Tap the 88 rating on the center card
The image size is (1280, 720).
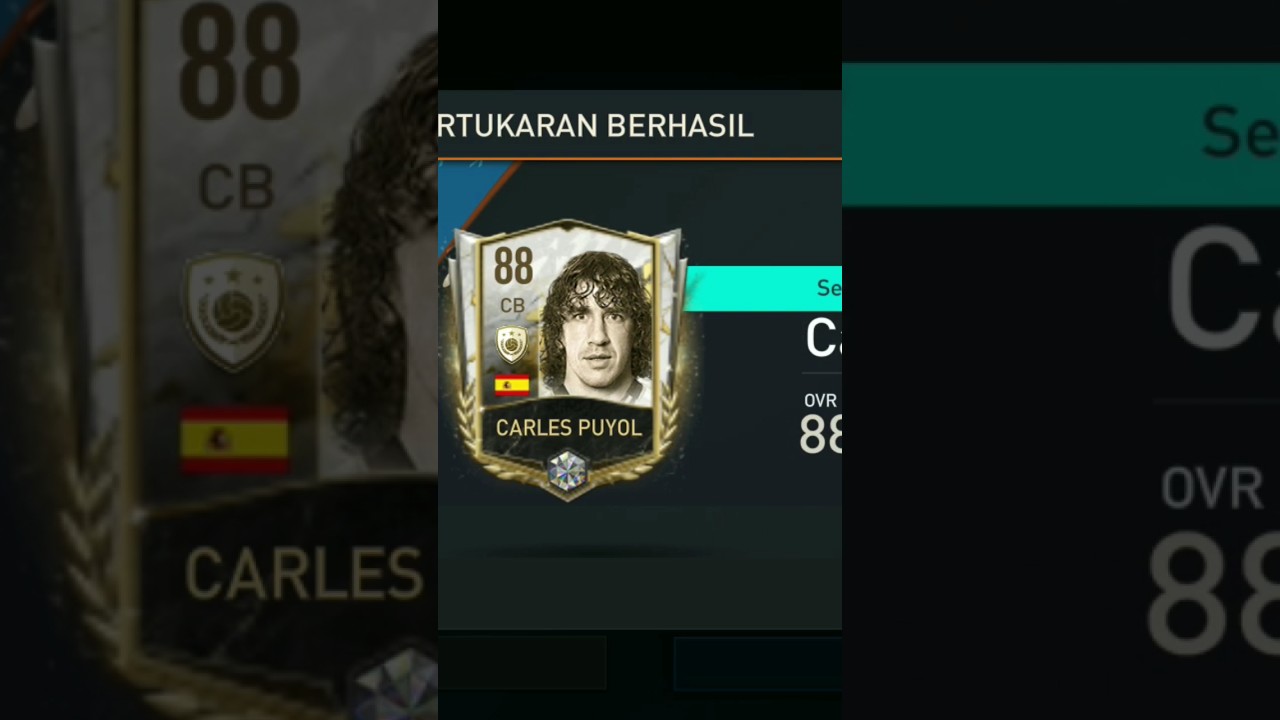point(513,268)
